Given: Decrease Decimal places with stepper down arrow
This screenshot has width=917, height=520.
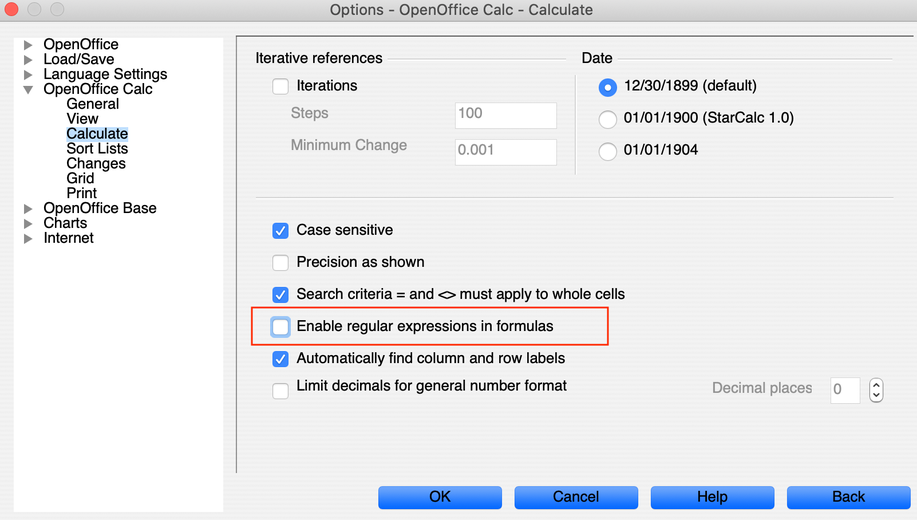Looking at the screenshot, I should pos(876,396).
